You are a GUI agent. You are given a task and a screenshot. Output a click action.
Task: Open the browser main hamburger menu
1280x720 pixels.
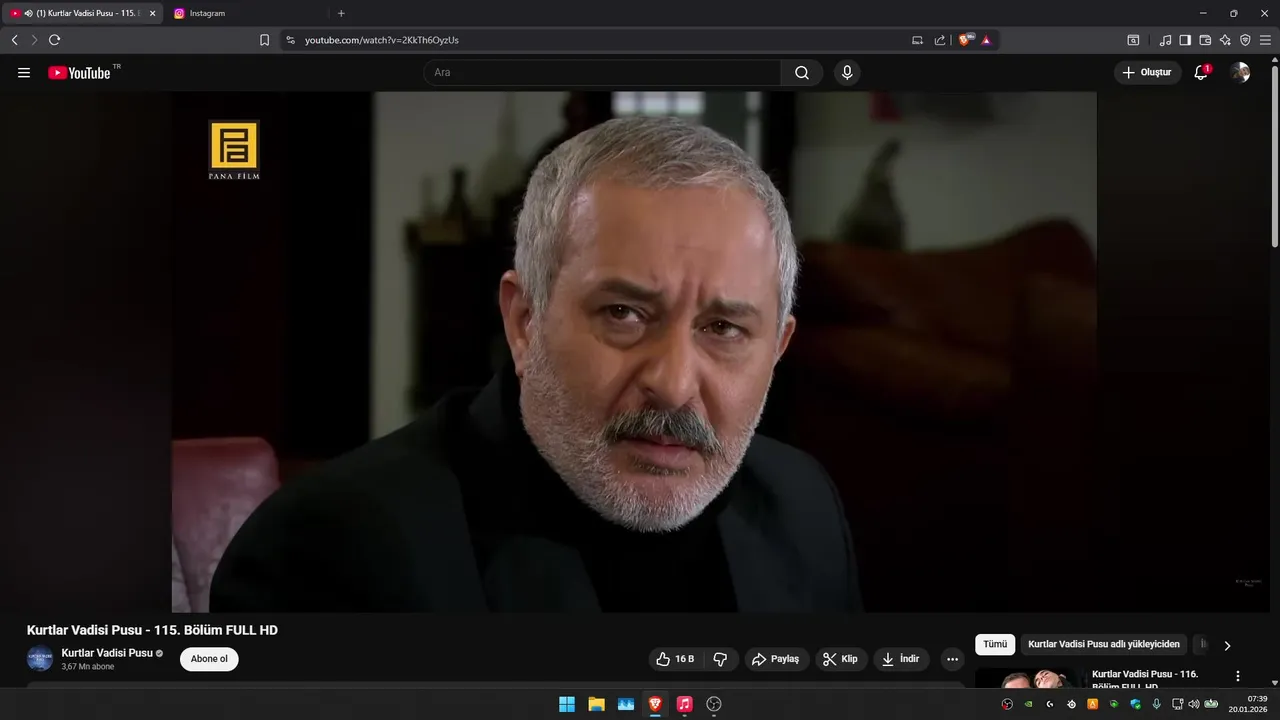(x=1265, y=40)
